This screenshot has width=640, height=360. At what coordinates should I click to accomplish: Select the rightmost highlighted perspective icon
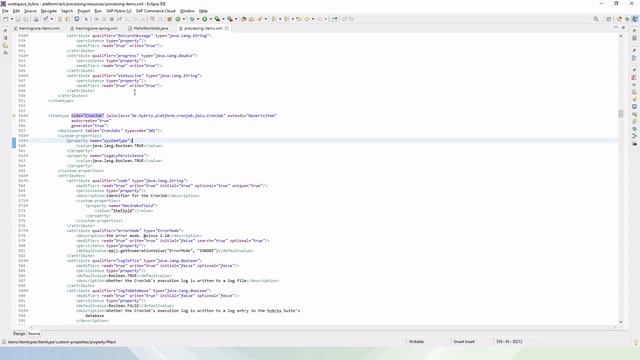pos(635,19)
